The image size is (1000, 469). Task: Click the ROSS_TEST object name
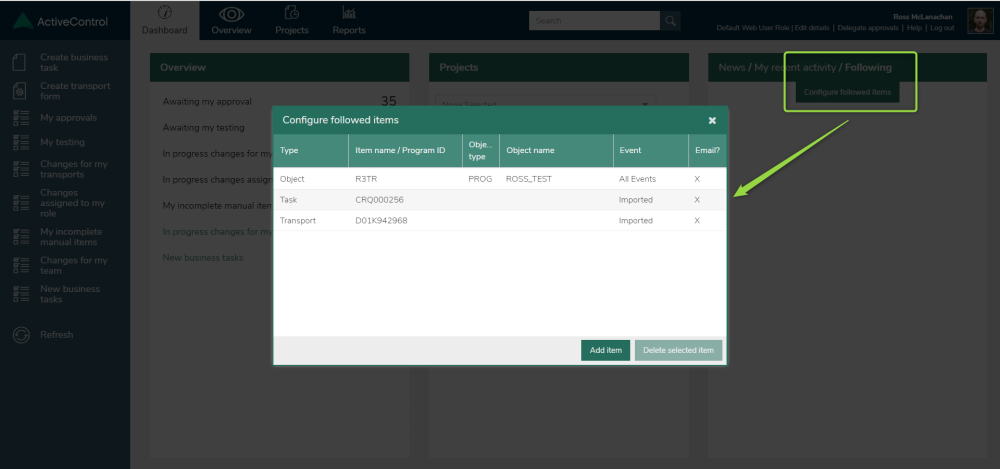click(529, 179)
